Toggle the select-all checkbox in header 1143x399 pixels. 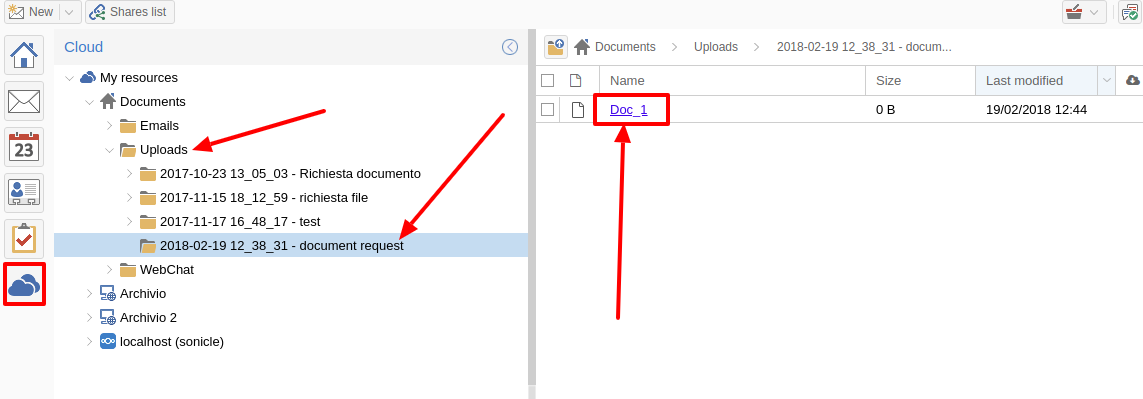click(x=547, y=80)
